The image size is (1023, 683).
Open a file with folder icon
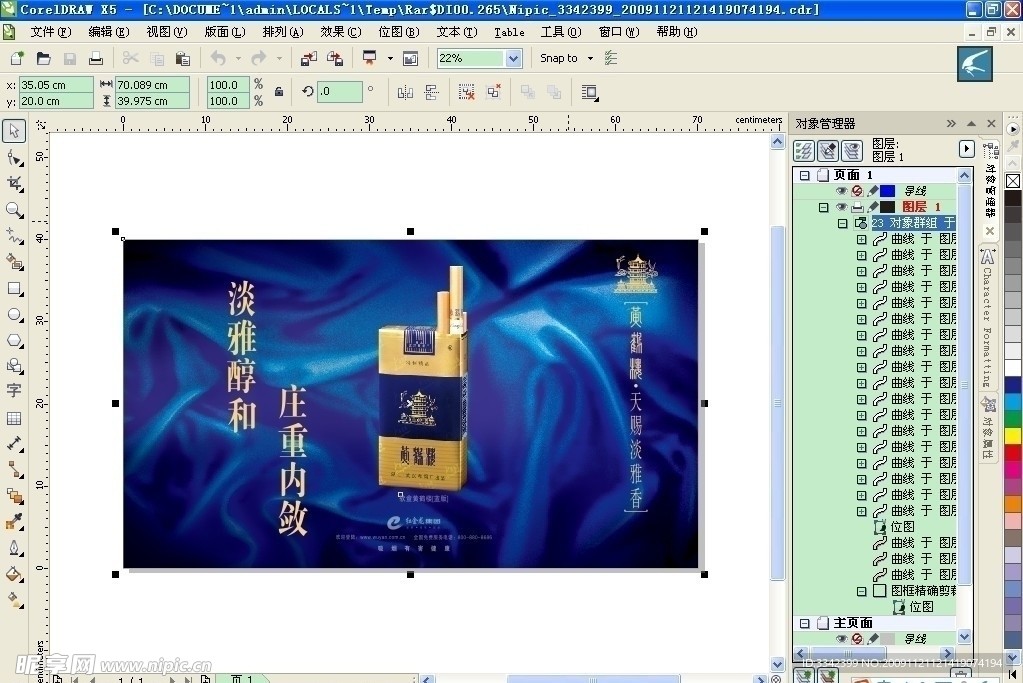44,58
